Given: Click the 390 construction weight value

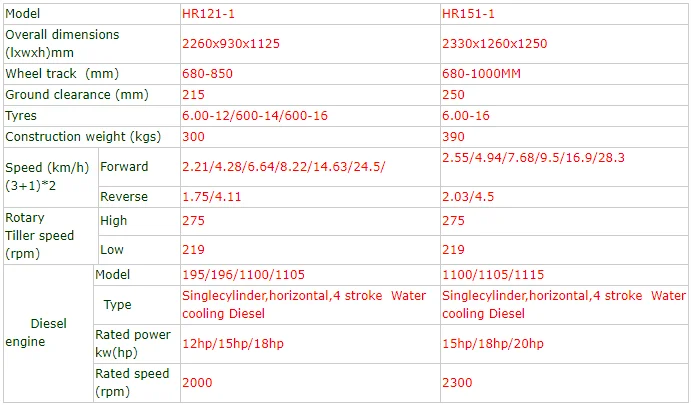Looking at the screenshot, I should coord(452,136).
